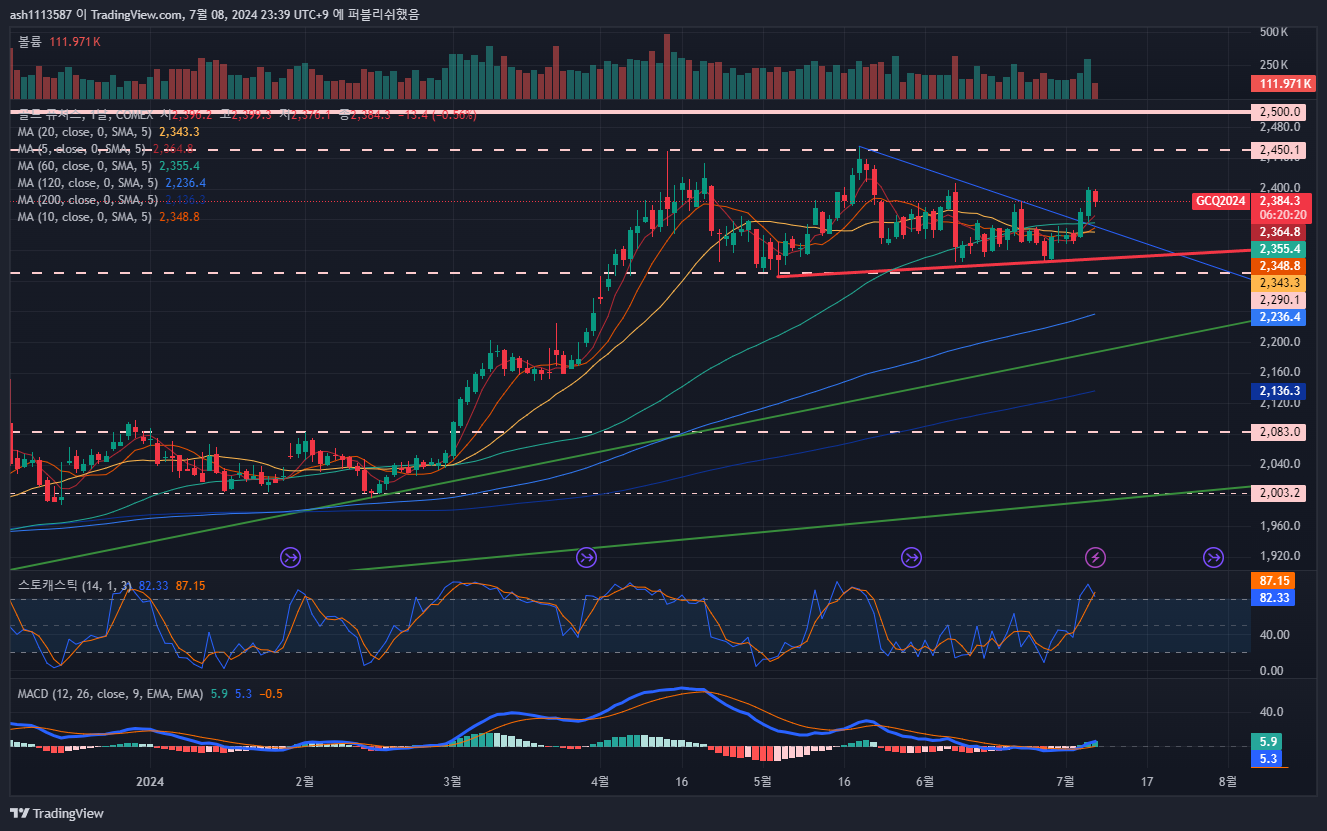1327x831 pixels.
Task: Click the rollover event icon near August
Action: click(x=1213, y=556)
